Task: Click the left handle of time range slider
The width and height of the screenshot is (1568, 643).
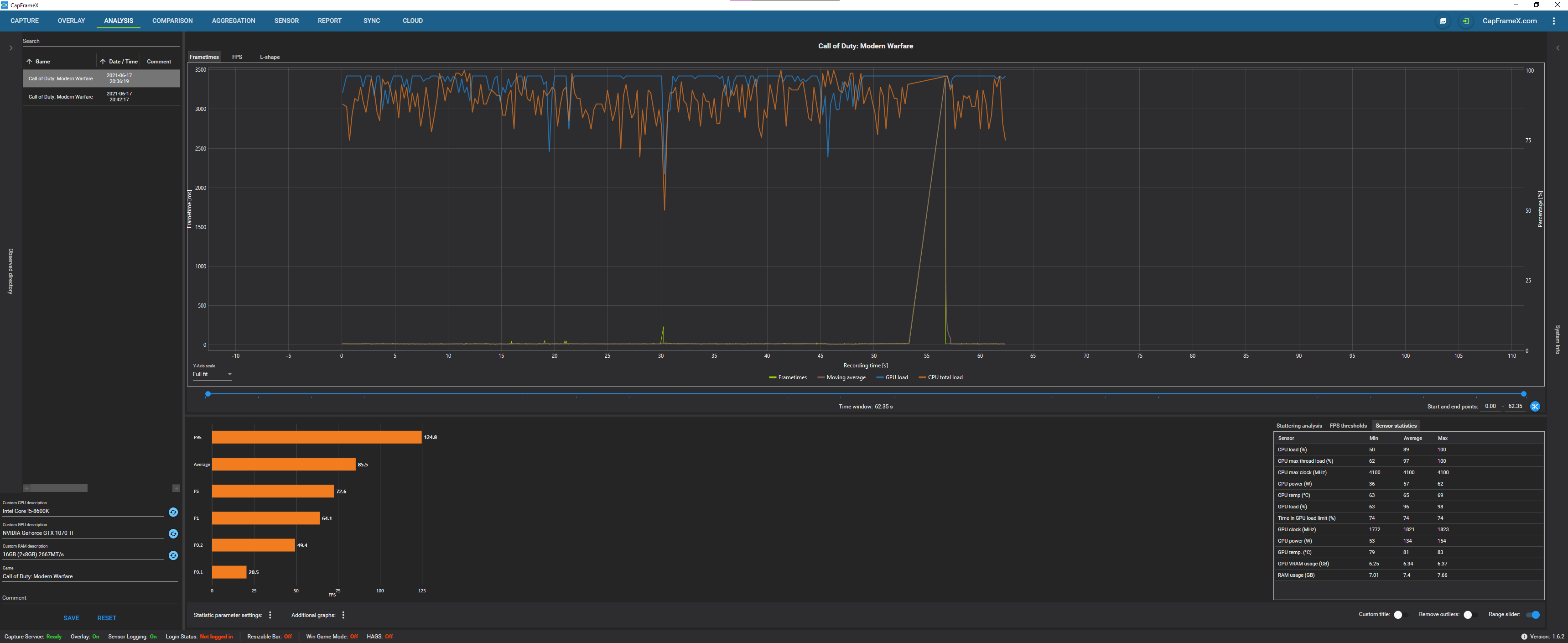Action: point(208,394)
